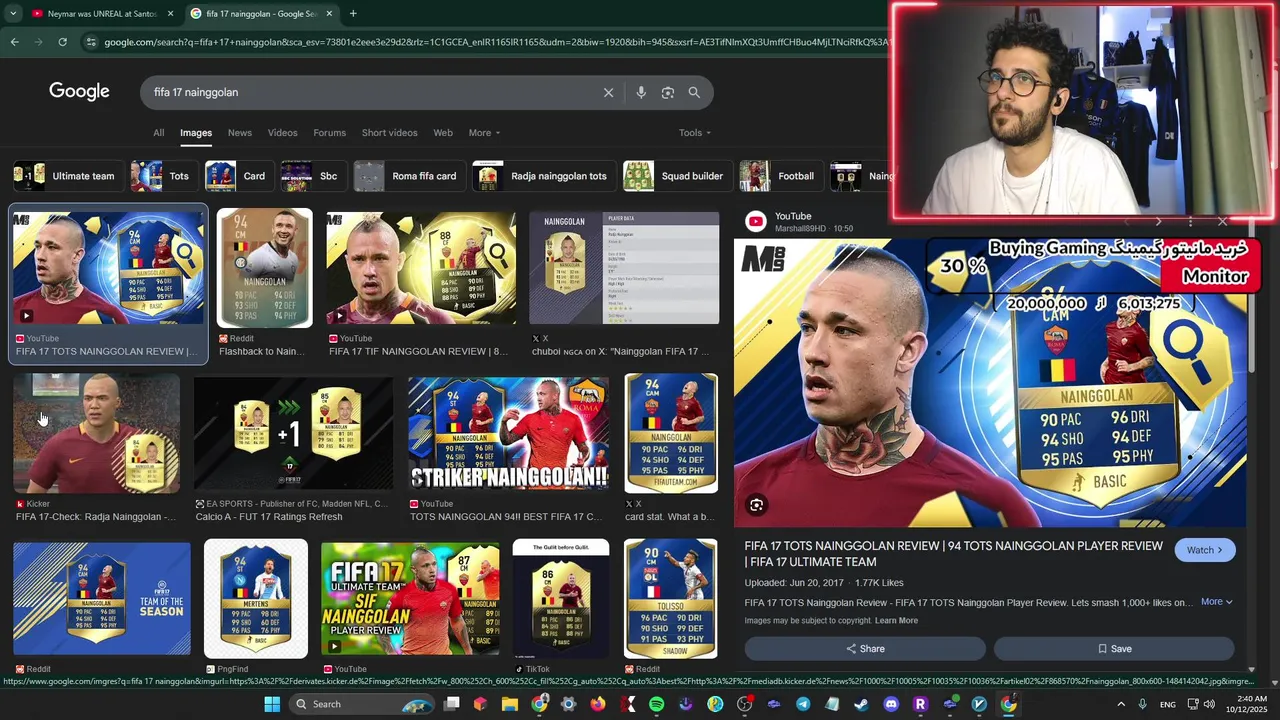This screenshot has height=720, width=1280.
Task: Open Firefox from taskbar
Action: coord(598,704)
